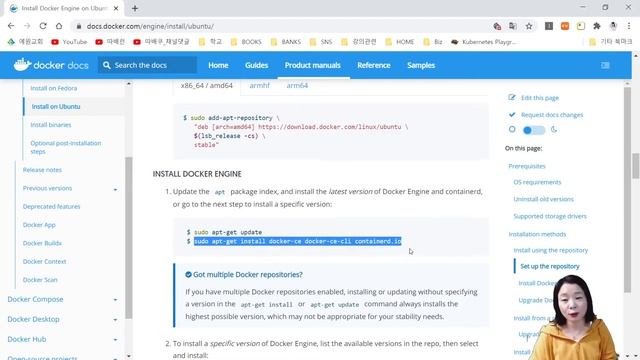
Task: Click the search magnifier icon
Action: click(107, 65)
